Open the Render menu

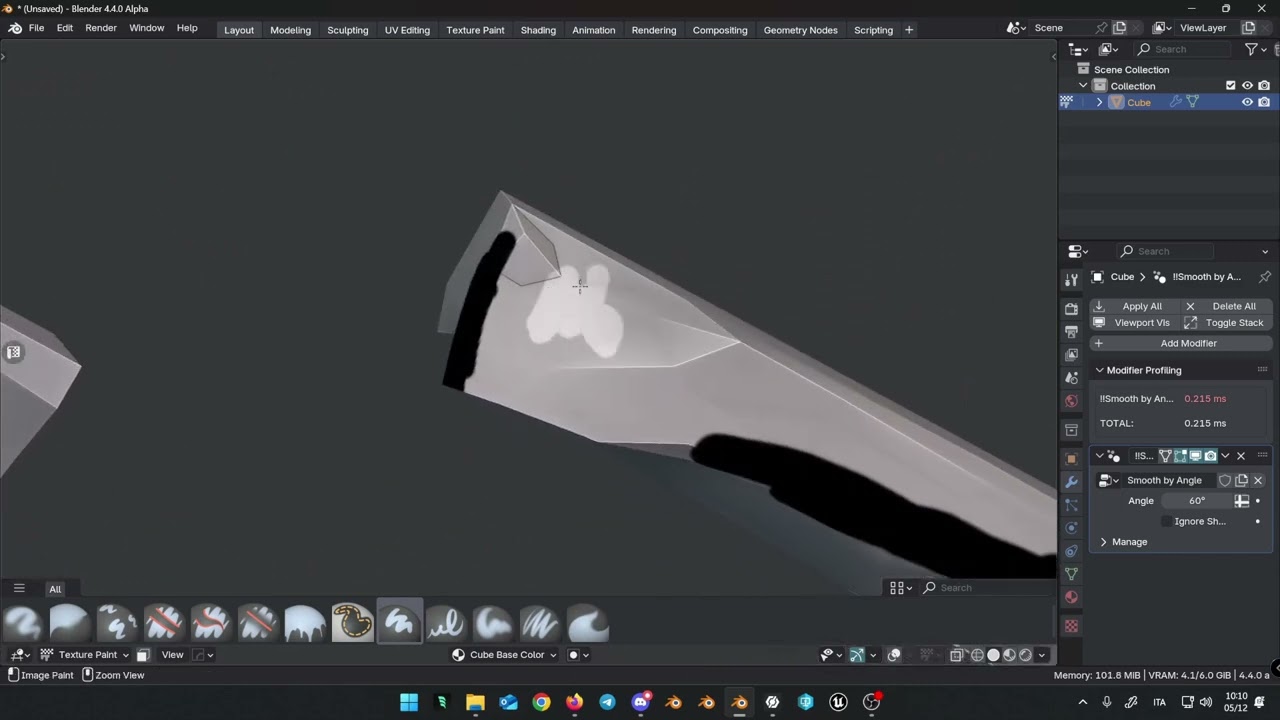point(101,28)
